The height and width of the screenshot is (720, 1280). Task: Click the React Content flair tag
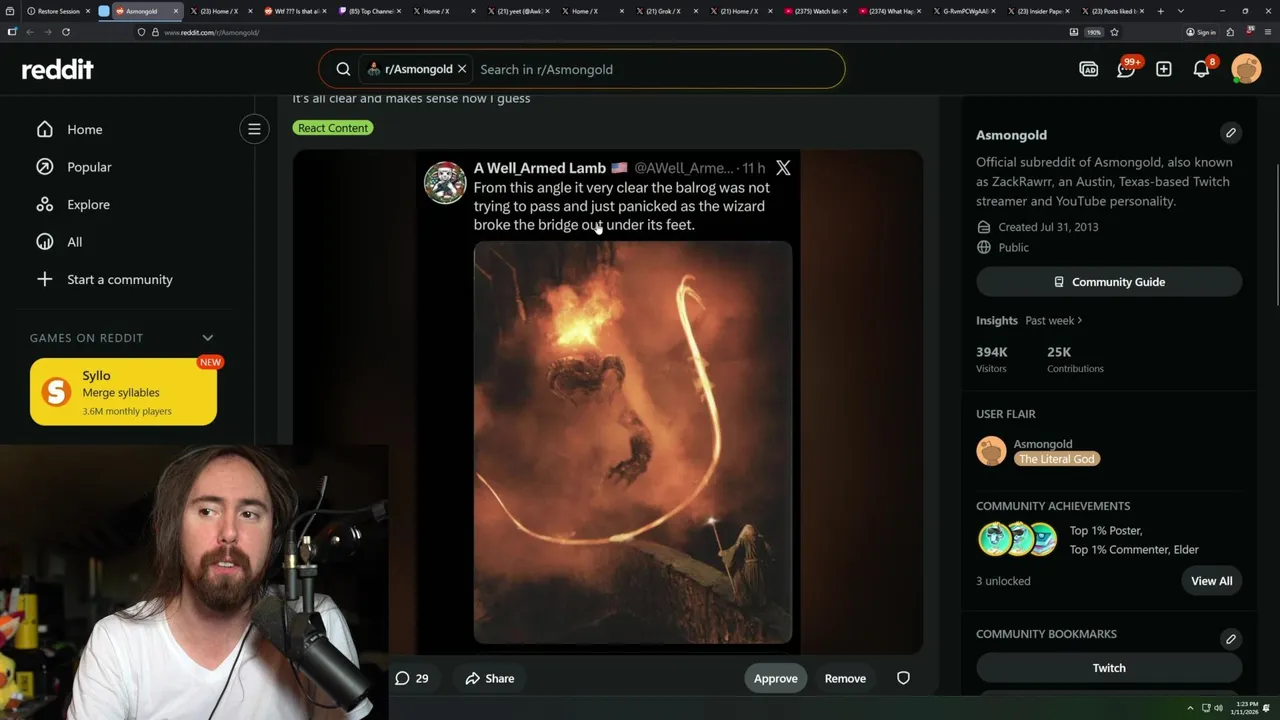coord(333,128)
